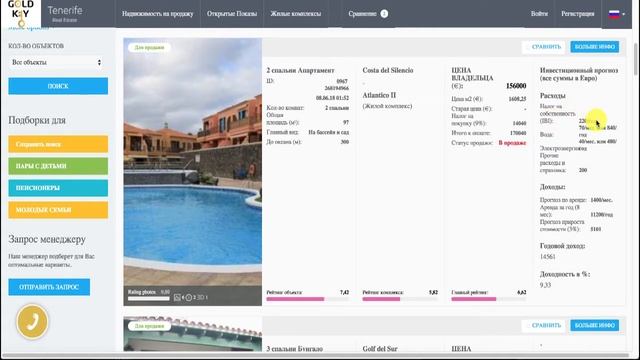This screenshot has width=640, height=360.
Task: Click the Инвестиционный прогноз heading
Action: click(x=579, y=74)
